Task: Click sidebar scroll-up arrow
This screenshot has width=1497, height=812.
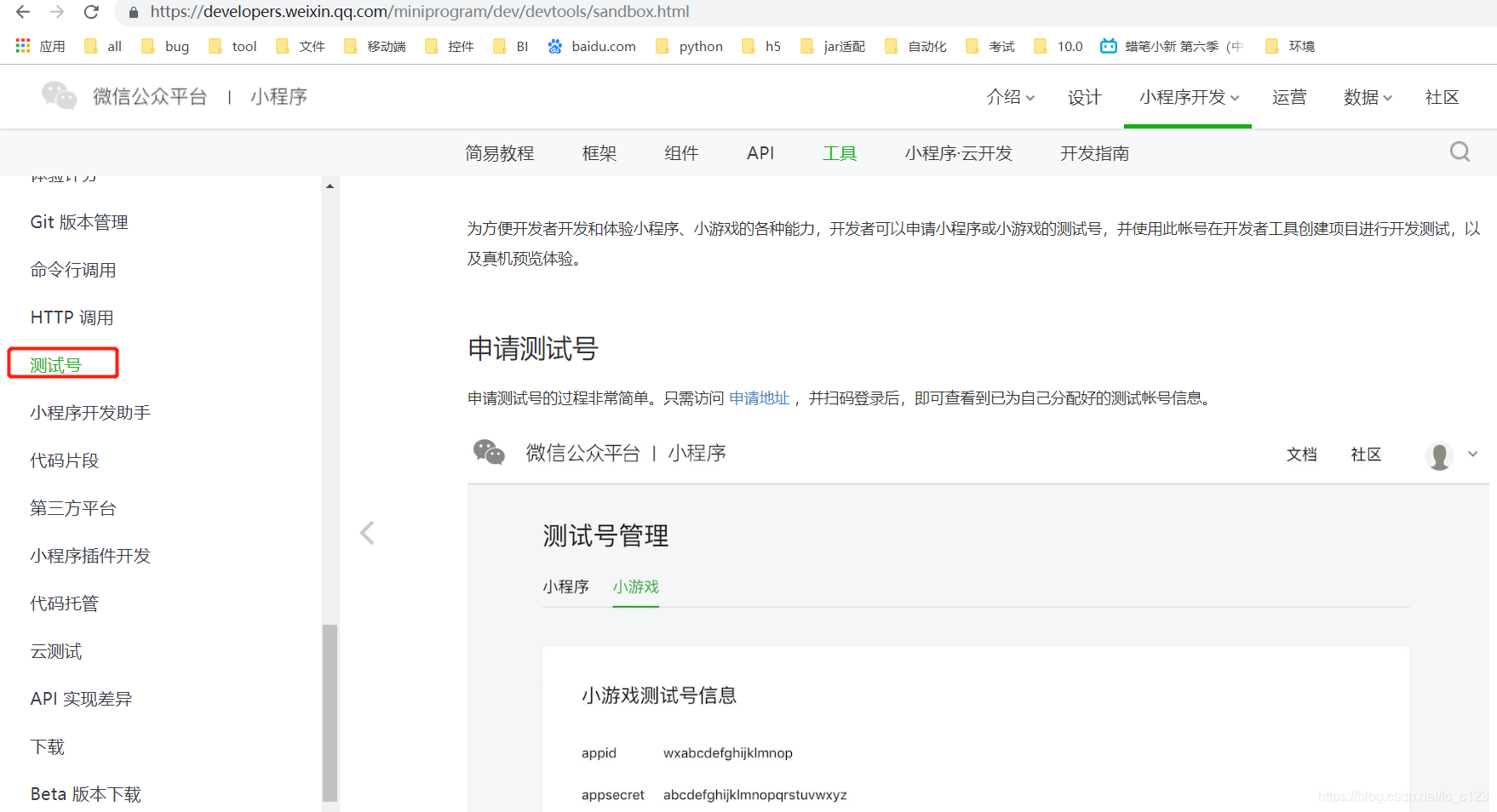Action: tap(330, 186)
